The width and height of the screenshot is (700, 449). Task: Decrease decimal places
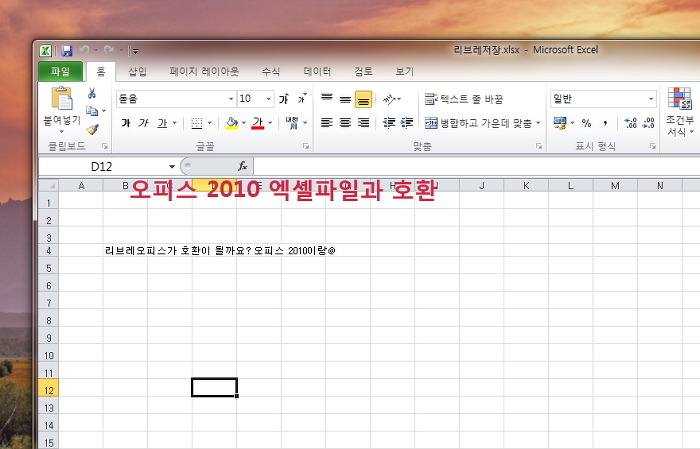coord(649,123)
